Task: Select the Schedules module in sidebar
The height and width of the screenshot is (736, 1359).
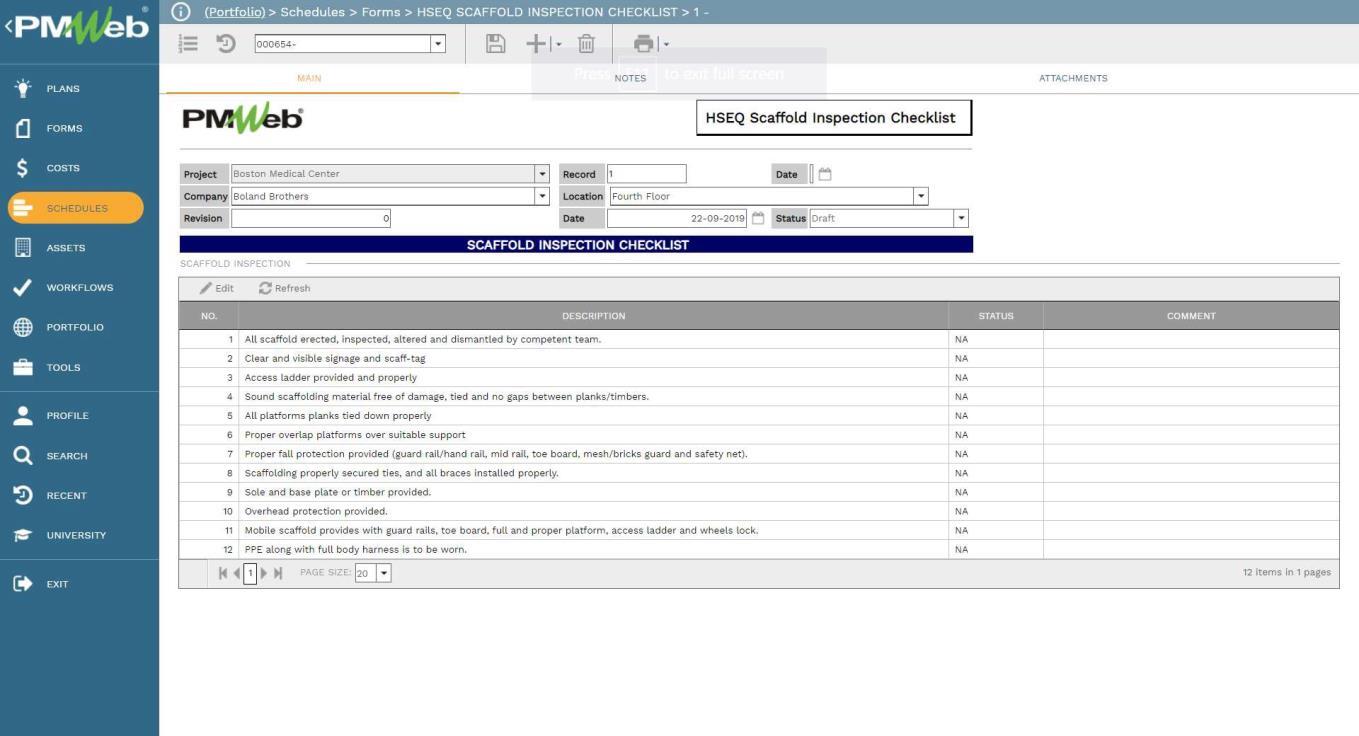Action: coord(76,208)
